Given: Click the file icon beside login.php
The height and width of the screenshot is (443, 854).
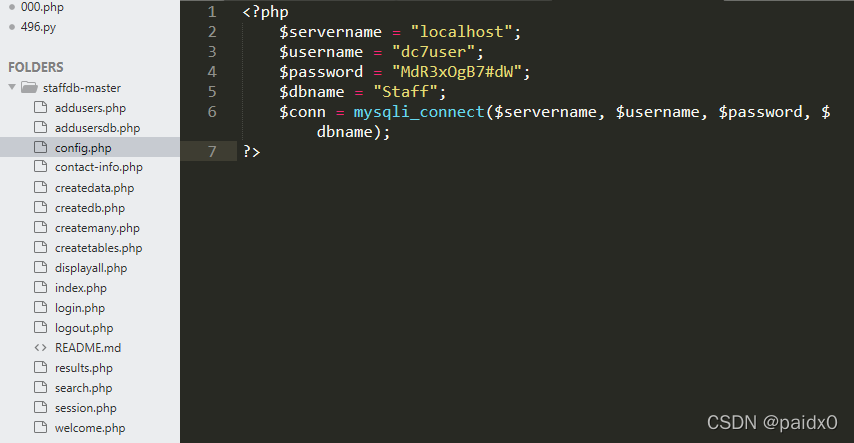Looking at the screenshot, I should pos(40,307).
